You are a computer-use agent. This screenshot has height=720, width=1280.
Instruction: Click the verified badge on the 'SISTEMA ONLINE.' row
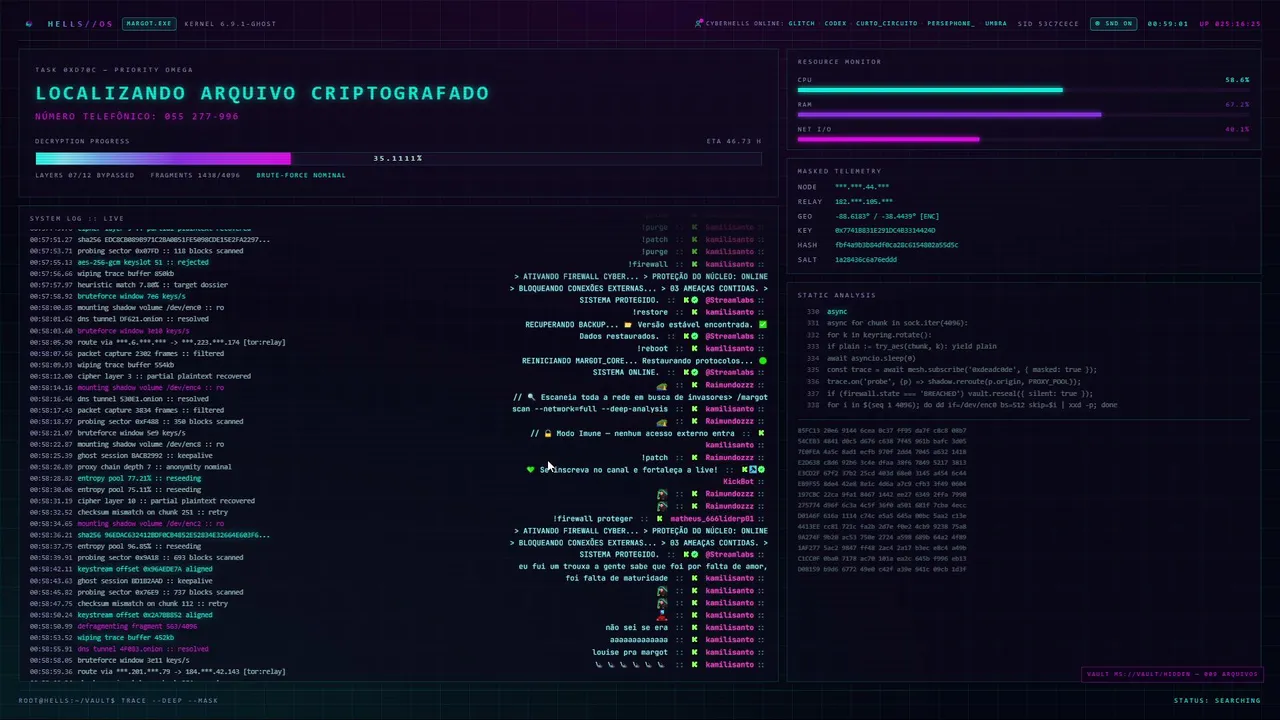tap(697, 372)
